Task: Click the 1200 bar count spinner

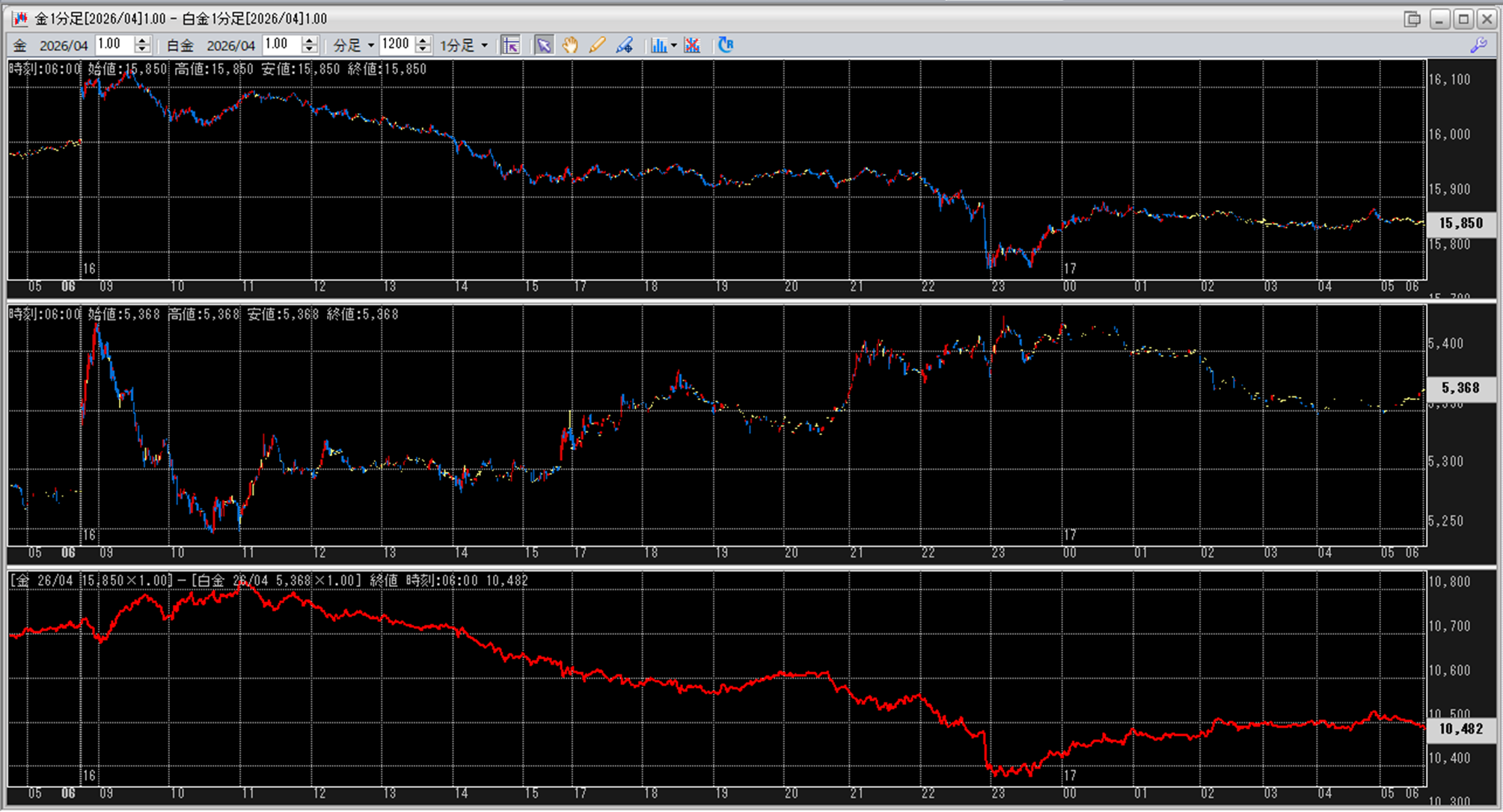Action: click(423, 45)
